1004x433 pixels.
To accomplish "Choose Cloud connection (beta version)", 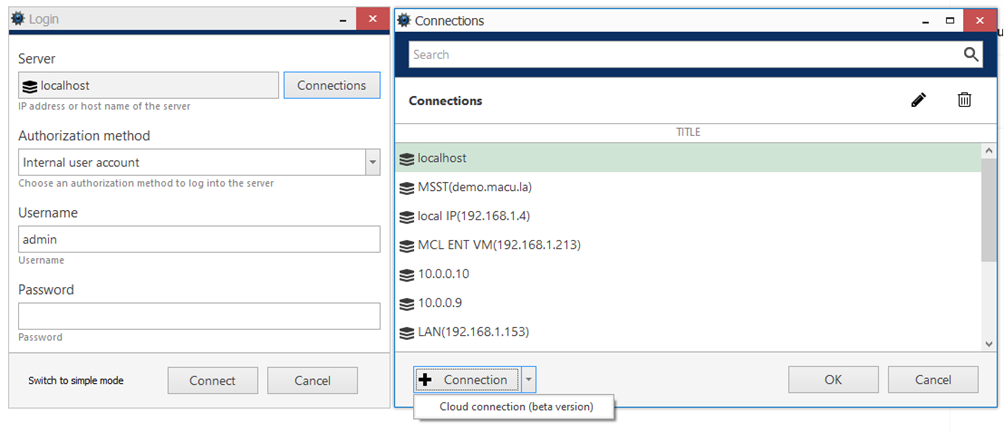I will (516, 407).
